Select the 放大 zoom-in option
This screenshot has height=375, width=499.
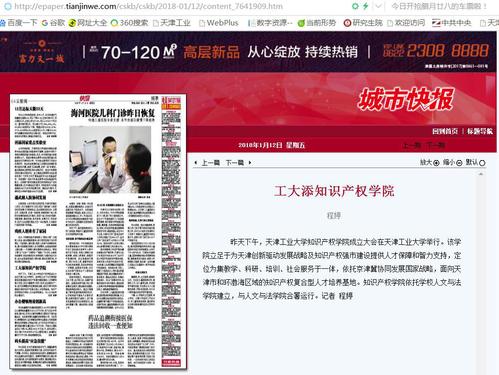click(429, 162)
